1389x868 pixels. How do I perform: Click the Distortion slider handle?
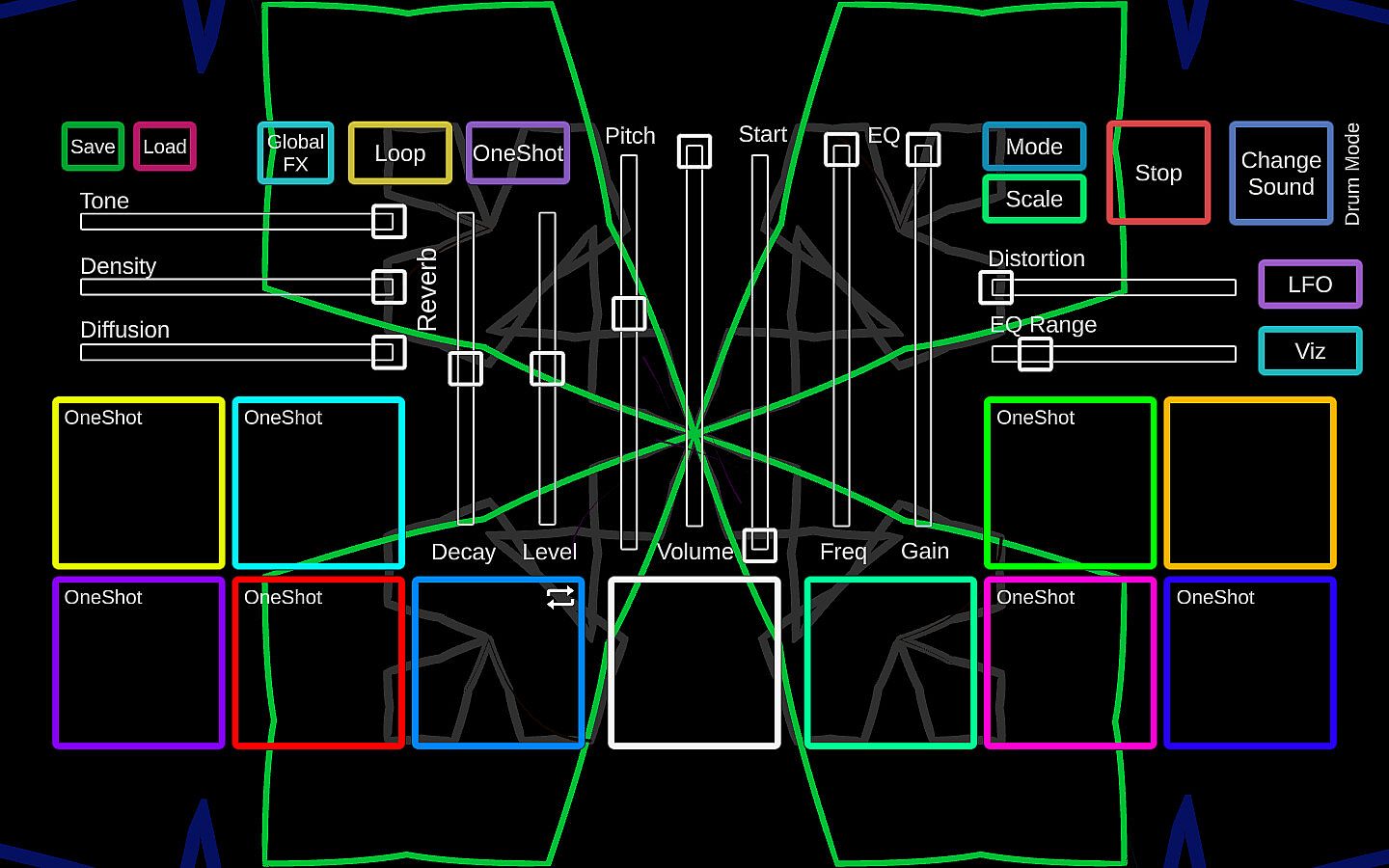point(996,287)
